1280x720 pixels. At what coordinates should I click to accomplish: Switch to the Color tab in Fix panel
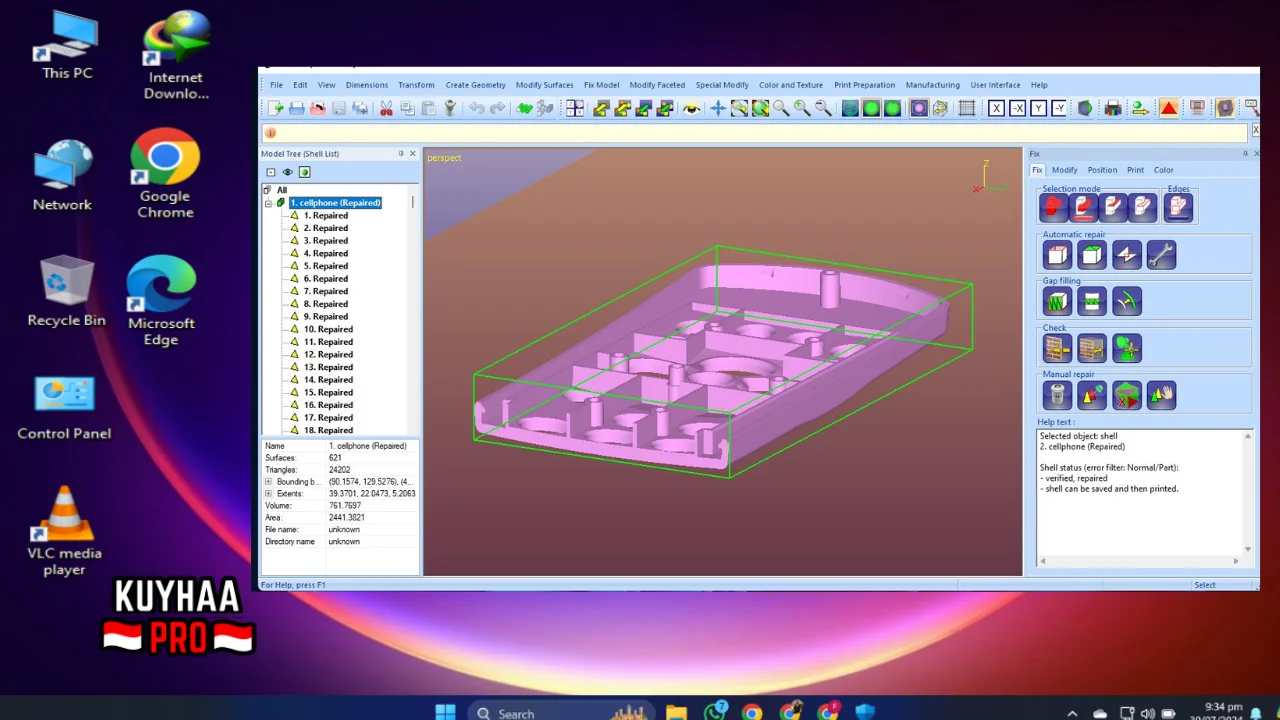1164,170
